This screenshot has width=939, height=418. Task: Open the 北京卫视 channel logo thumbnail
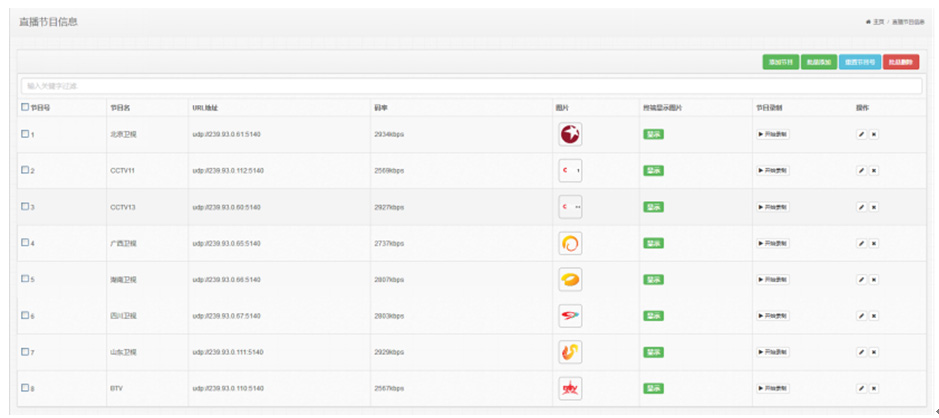click(x=570, y=134)
